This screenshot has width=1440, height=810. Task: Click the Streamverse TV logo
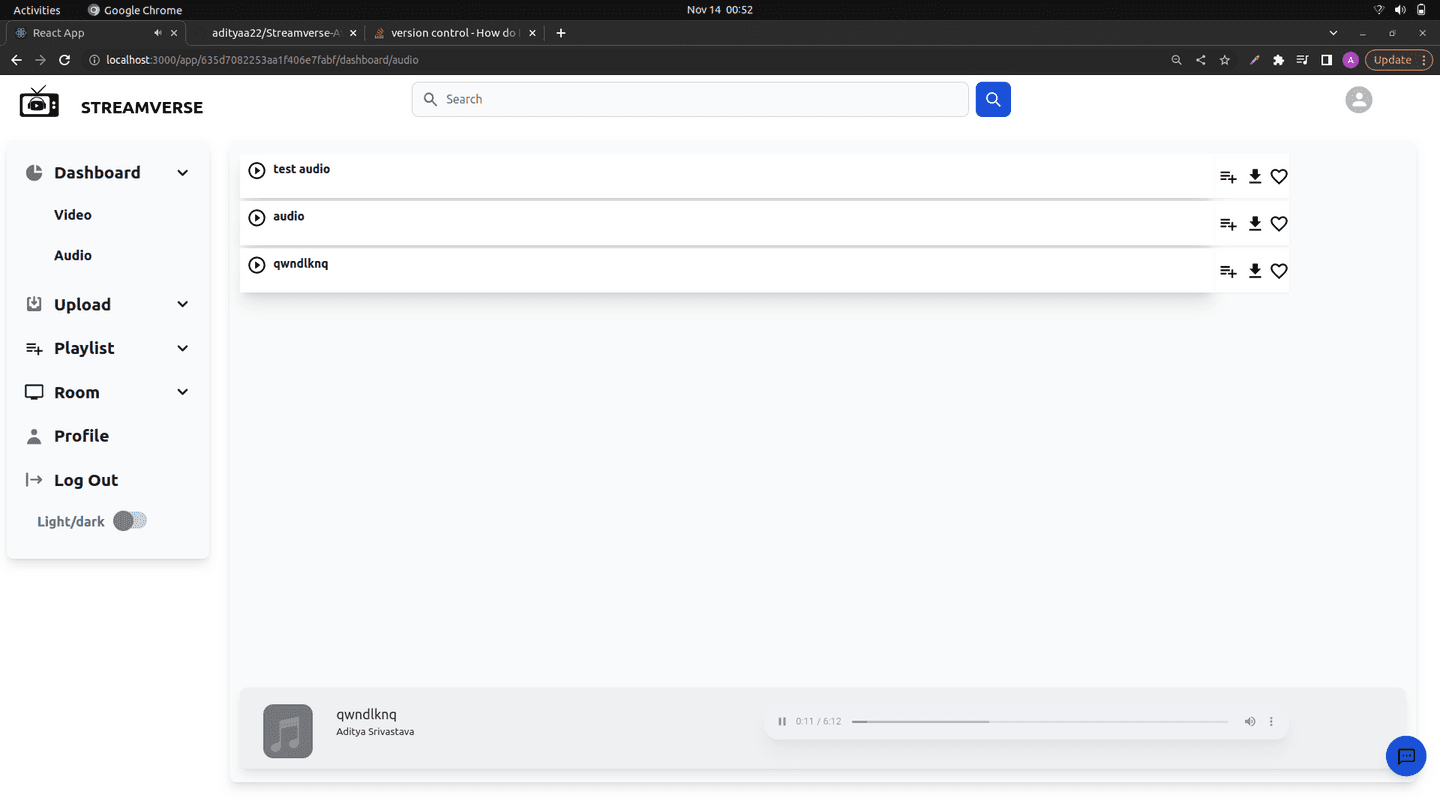pyautogui.click(x=39, y=102)
